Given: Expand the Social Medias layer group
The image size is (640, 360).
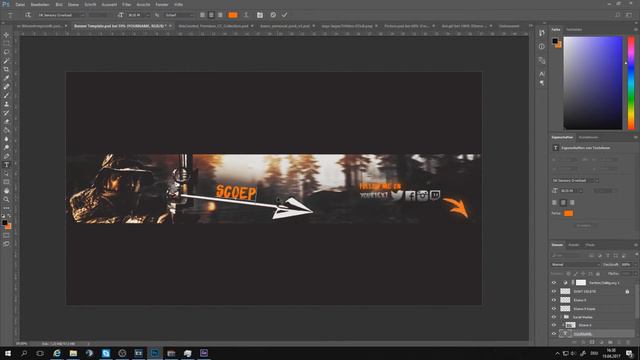Looking at the screenshot, I should [561, 317].
